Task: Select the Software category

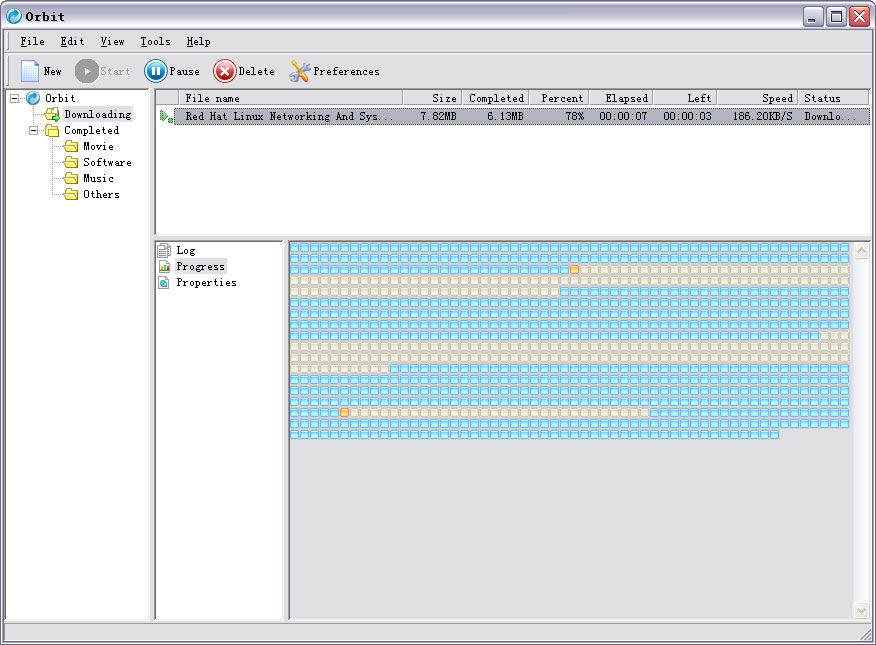Action: coord(107,163)
